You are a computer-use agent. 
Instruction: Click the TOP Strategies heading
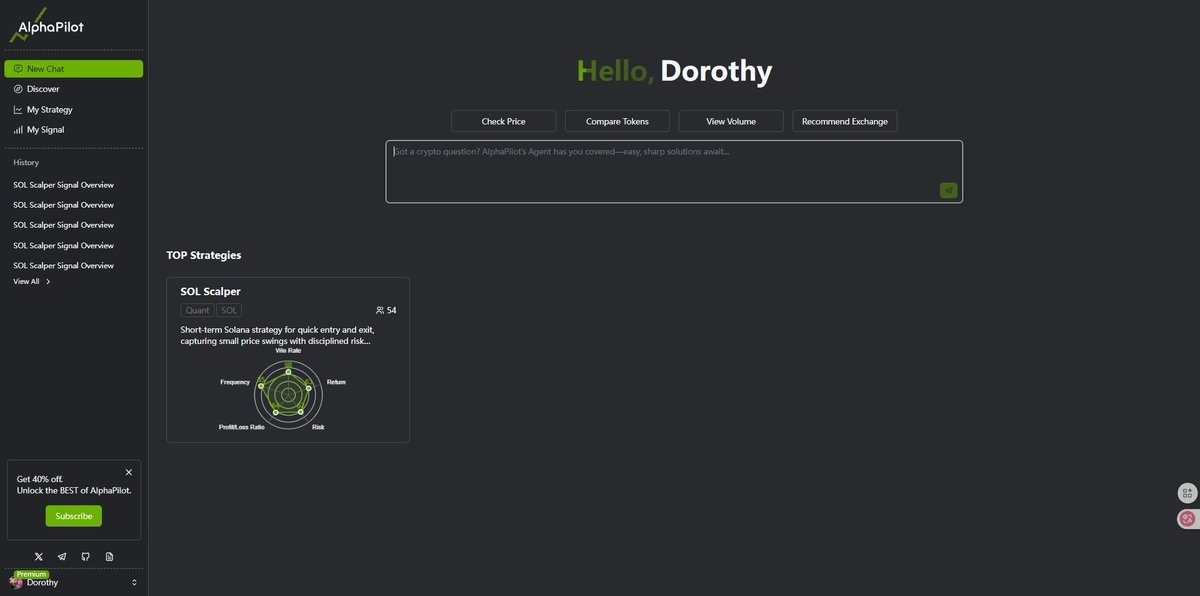click(x=204, y=255)
